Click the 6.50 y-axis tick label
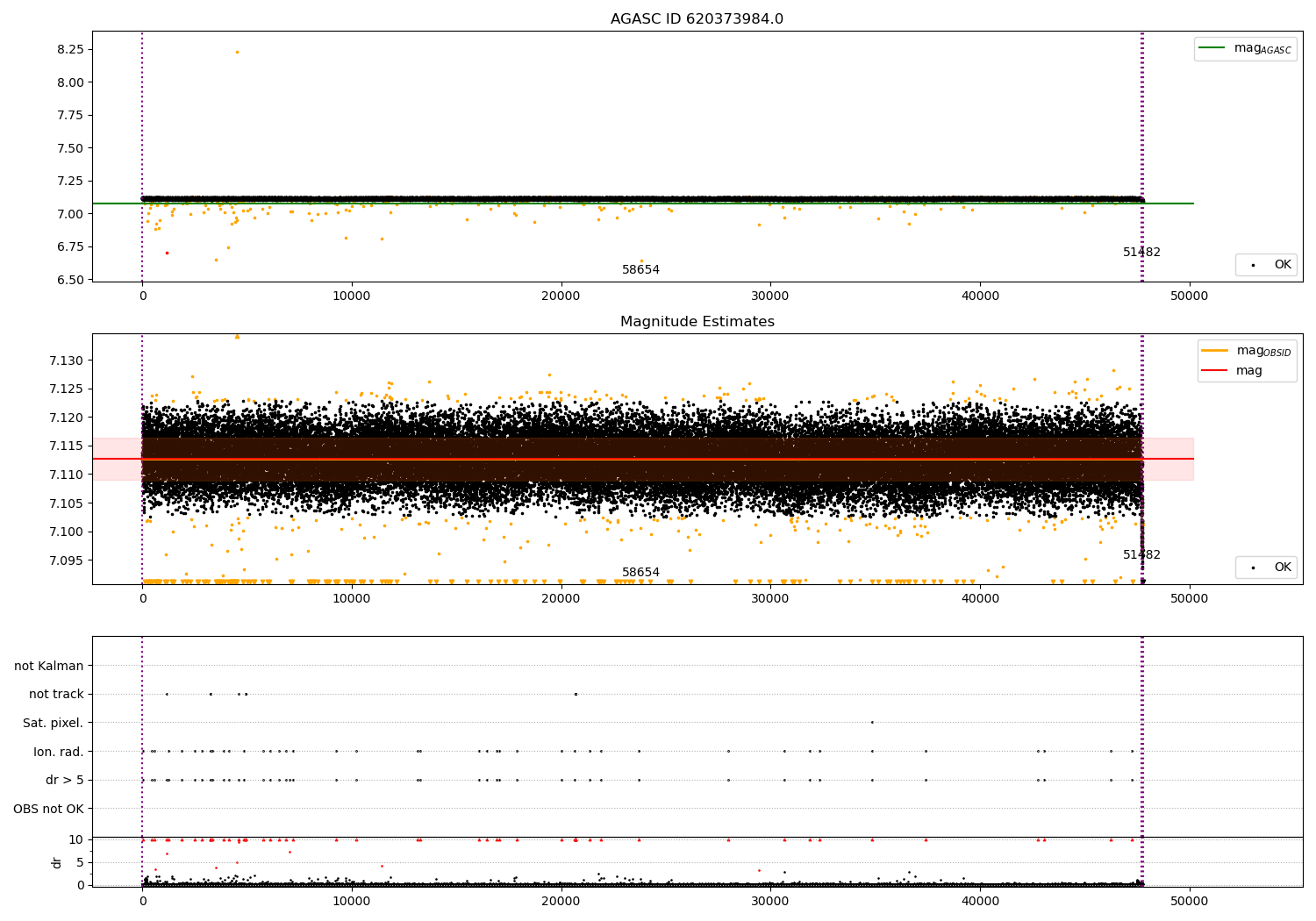 (69, 280)
